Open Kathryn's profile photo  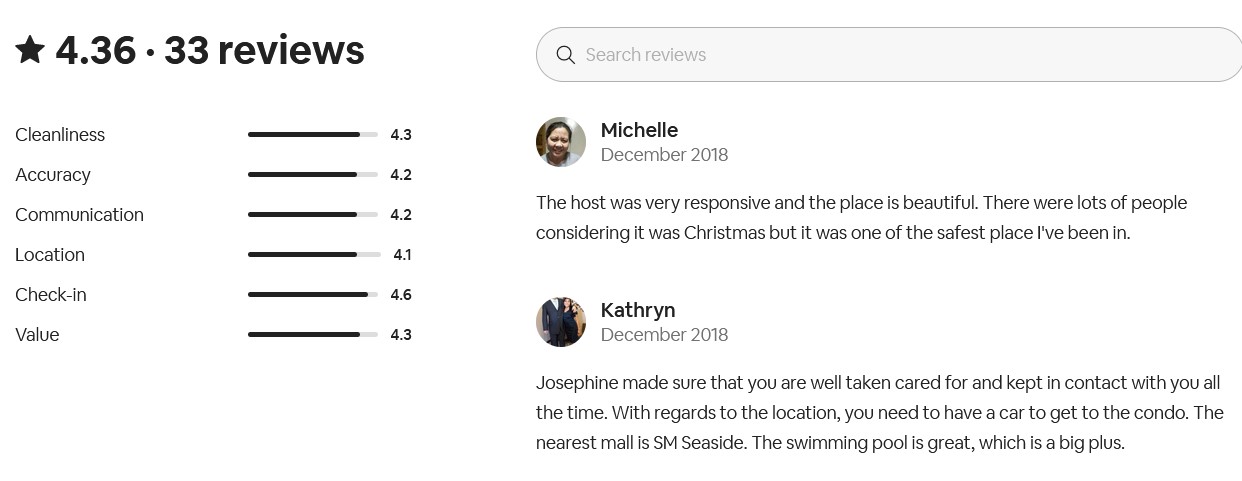coord(561,322)
